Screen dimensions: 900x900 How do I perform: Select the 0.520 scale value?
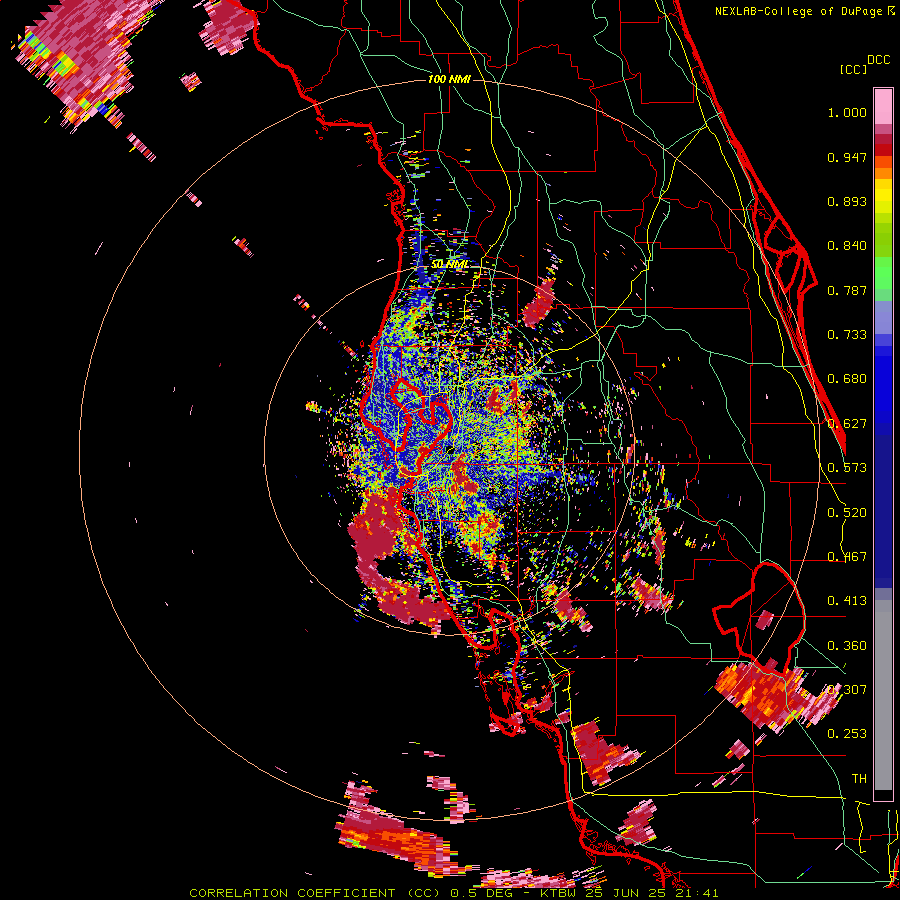pyautogui.click(x=847, y=513)
